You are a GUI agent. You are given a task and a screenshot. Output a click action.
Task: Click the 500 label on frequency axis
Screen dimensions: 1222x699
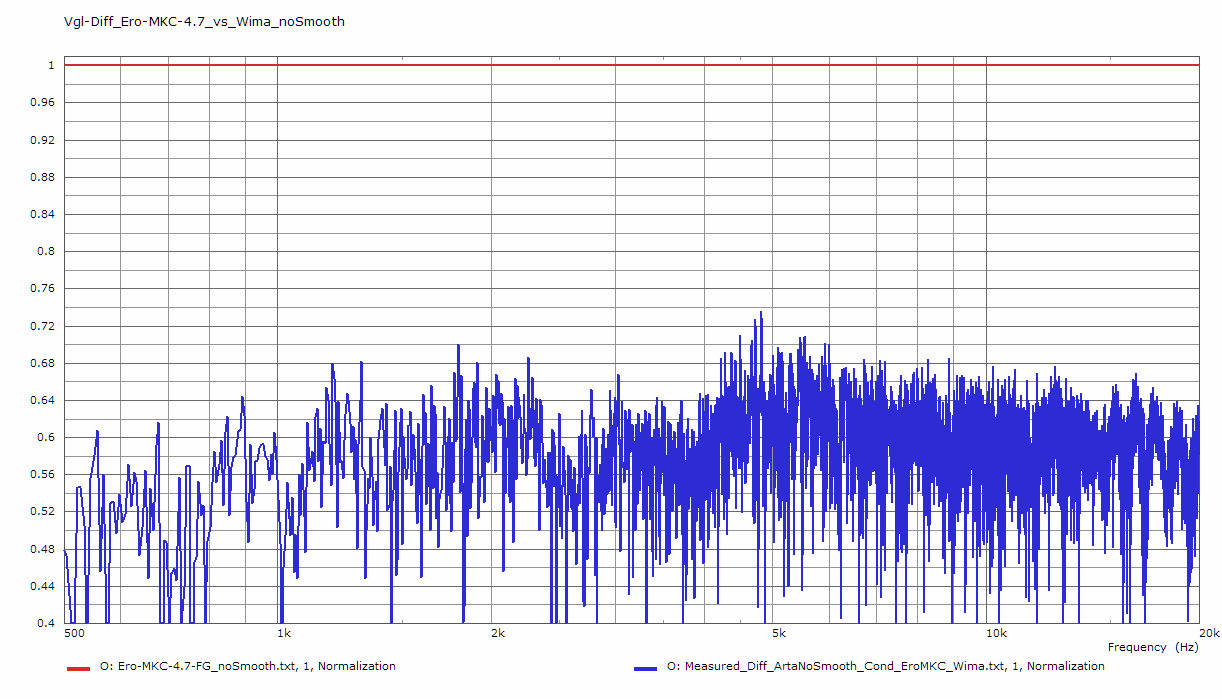[73, 633]
